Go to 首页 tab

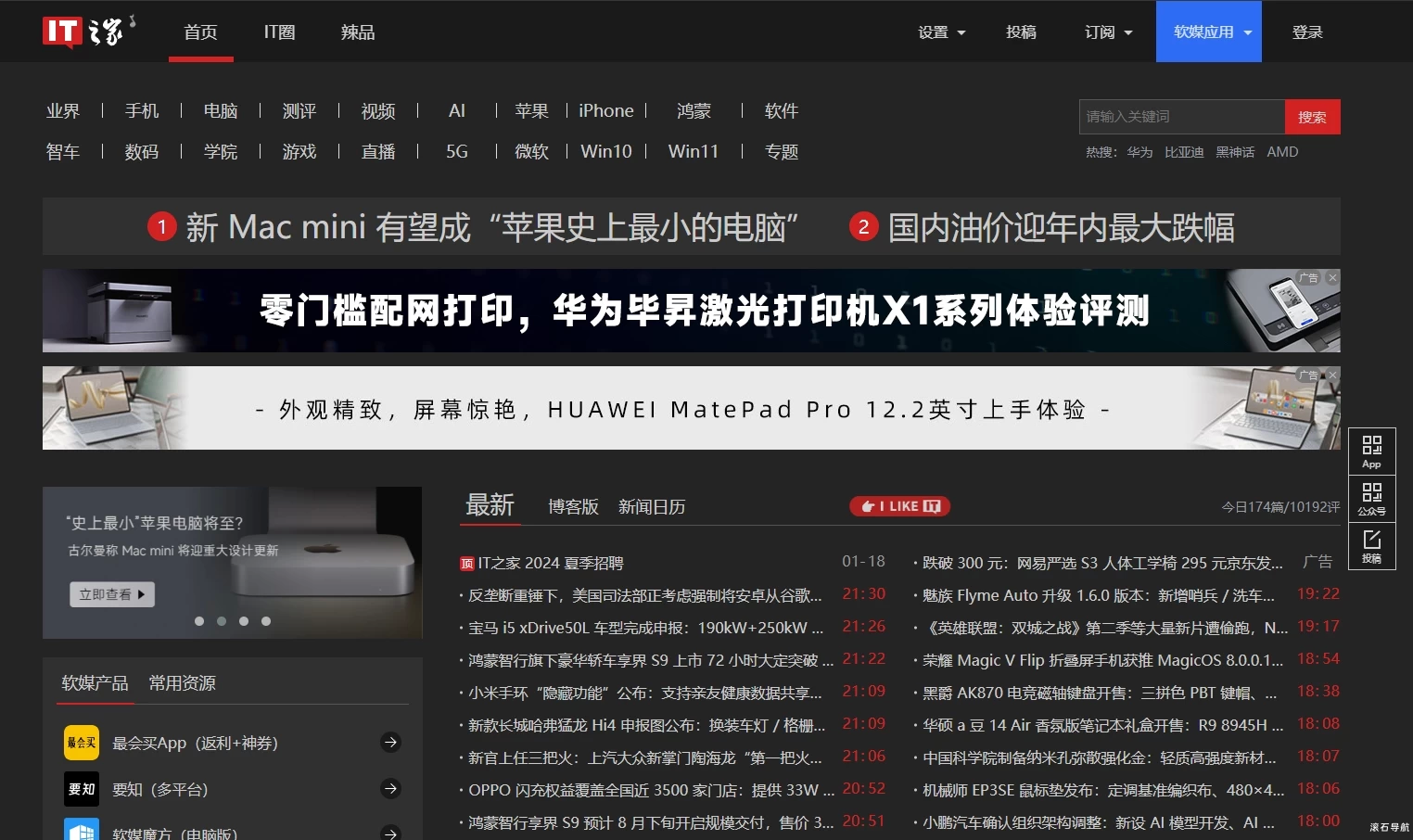tap(200, 32)
